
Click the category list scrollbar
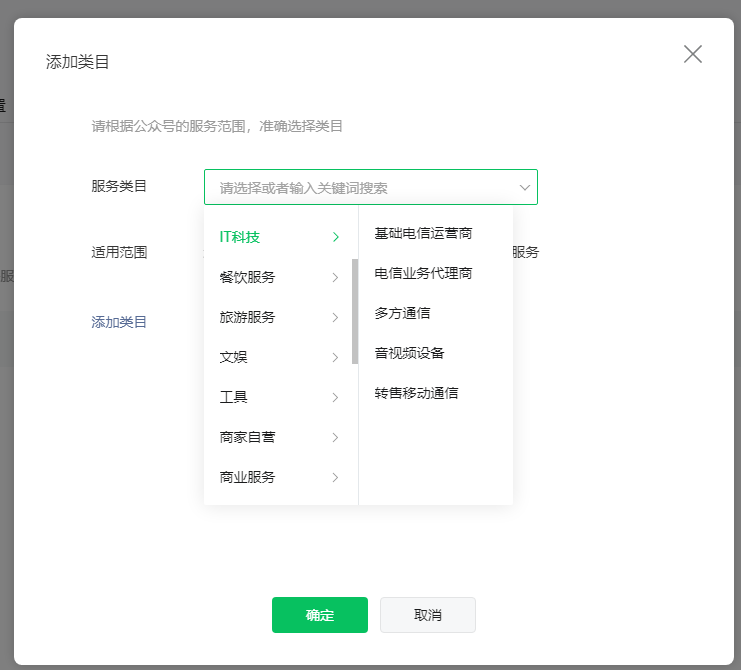point(355,310)
